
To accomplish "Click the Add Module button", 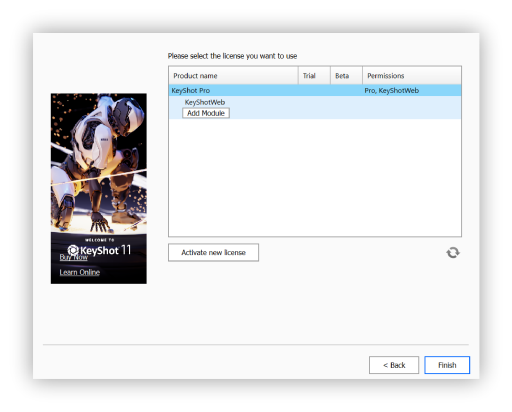I will point(206,113).
